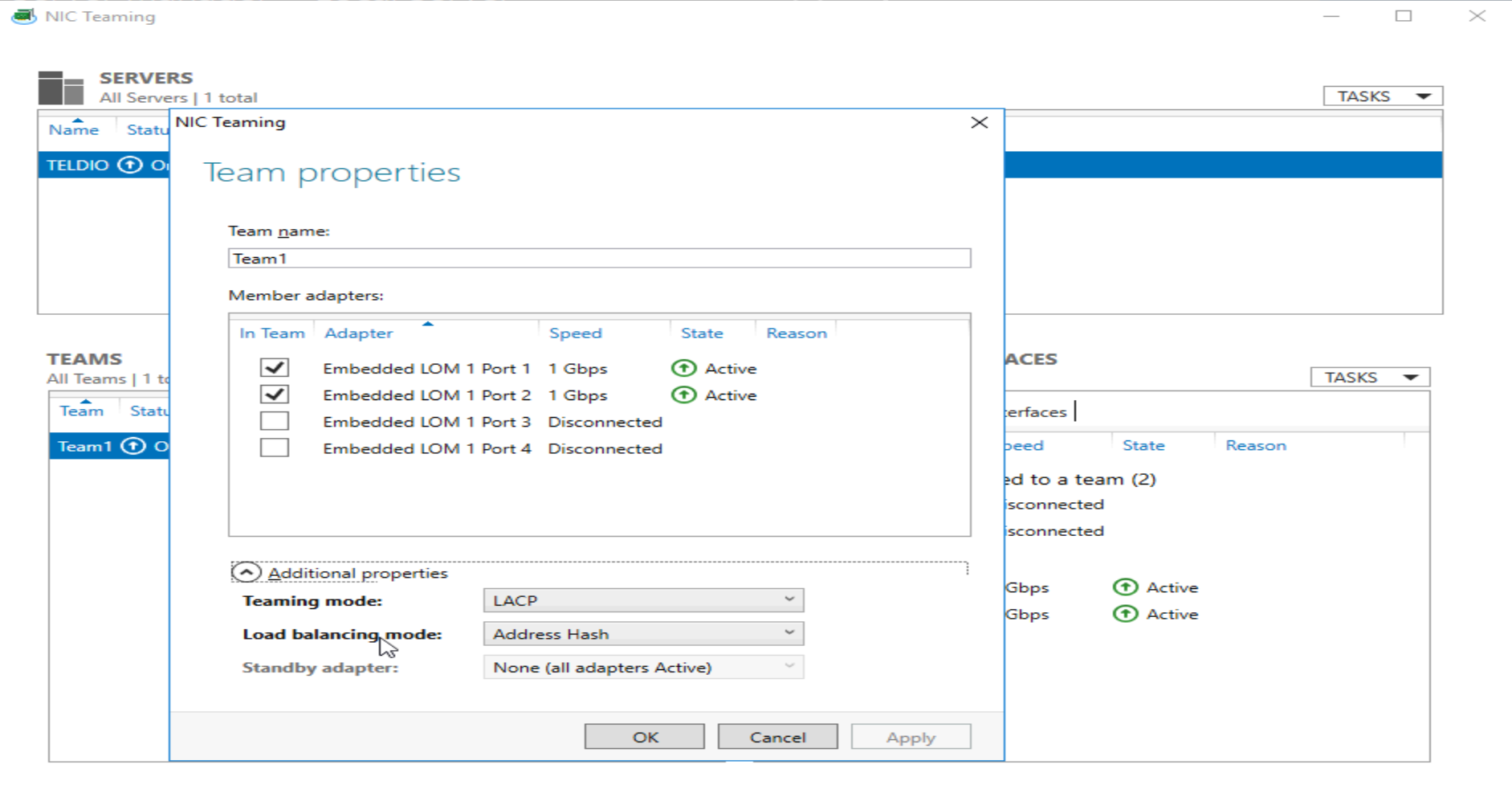Collapse the Additional properties section
The height and width of the screenshot is (785, 1512).
pyautogui.click(x=248, y=572)
